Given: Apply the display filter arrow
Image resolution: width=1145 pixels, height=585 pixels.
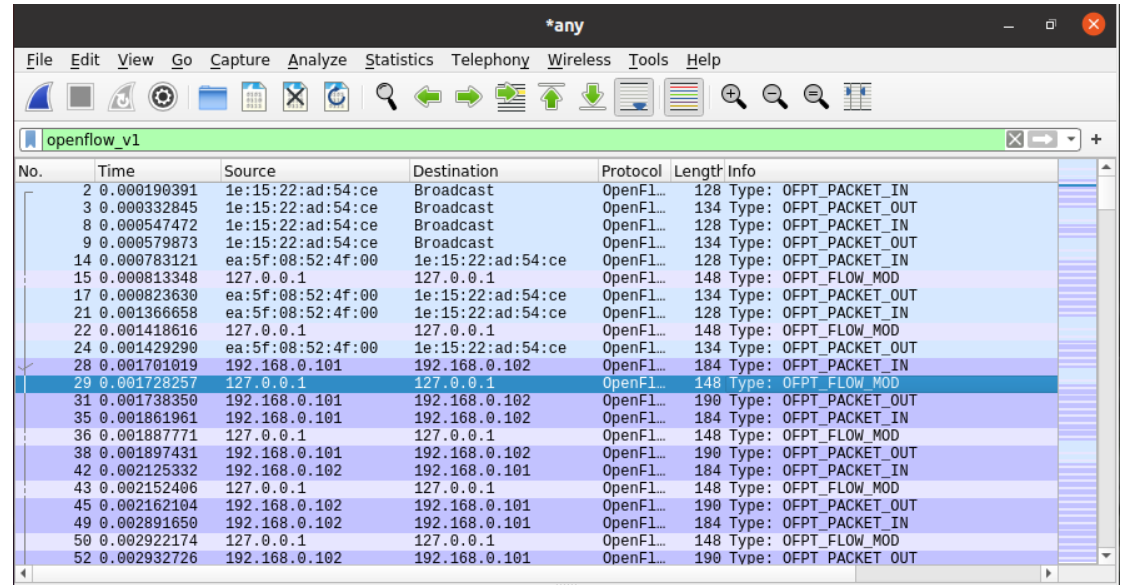Looking at the screenshot, I should (x=1042, y=139).
